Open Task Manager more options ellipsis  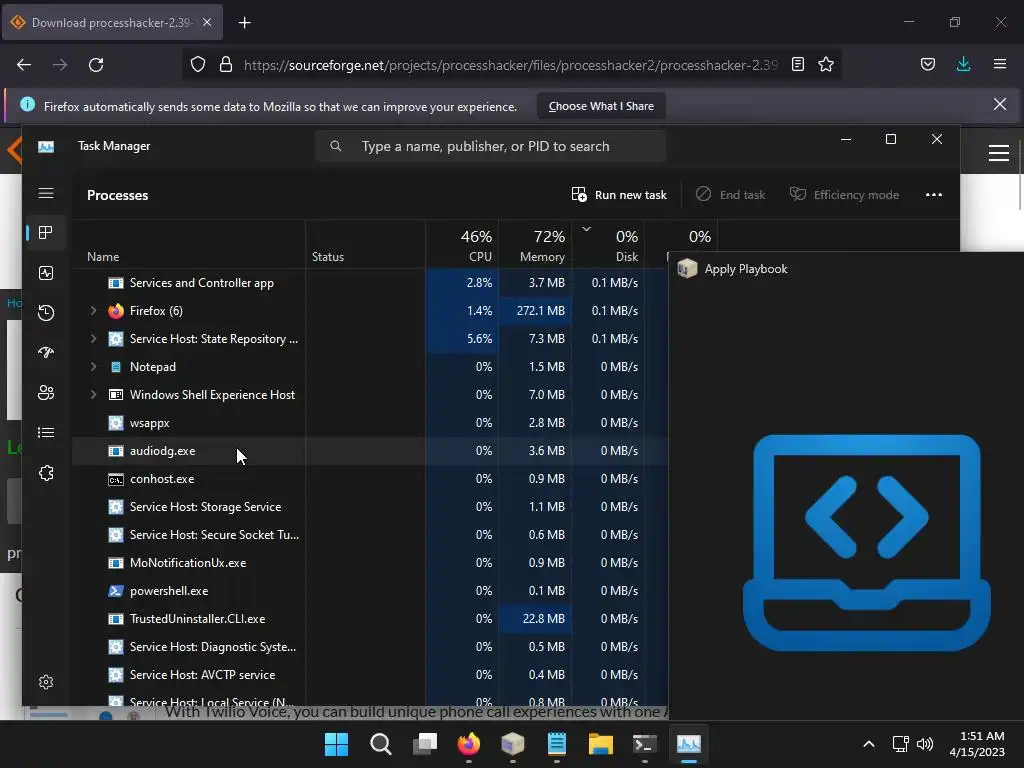[x=934, y=195]
